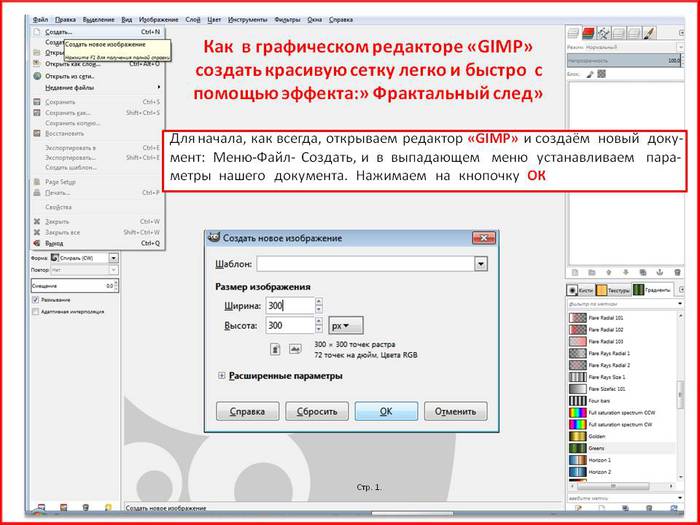
Task: Raise the layer with the up arrow icon
Action: [608, 272]
